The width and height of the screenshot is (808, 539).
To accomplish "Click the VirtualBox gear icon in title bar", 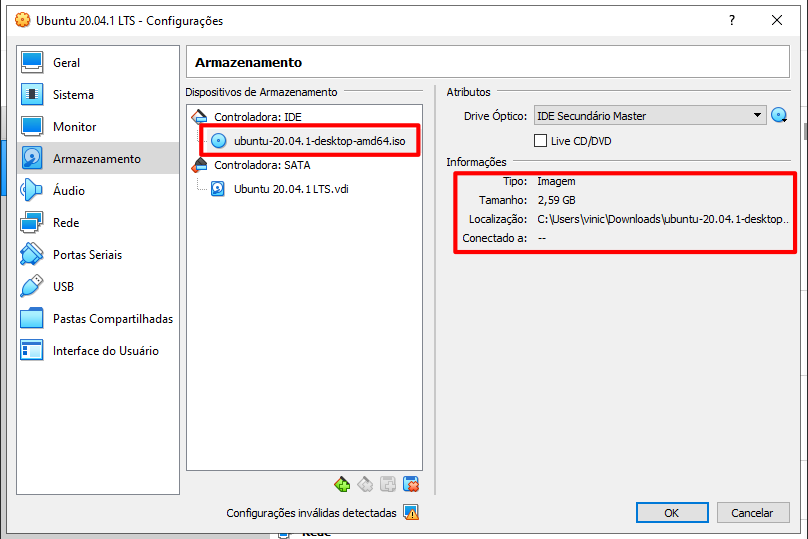I will (23, 20).
